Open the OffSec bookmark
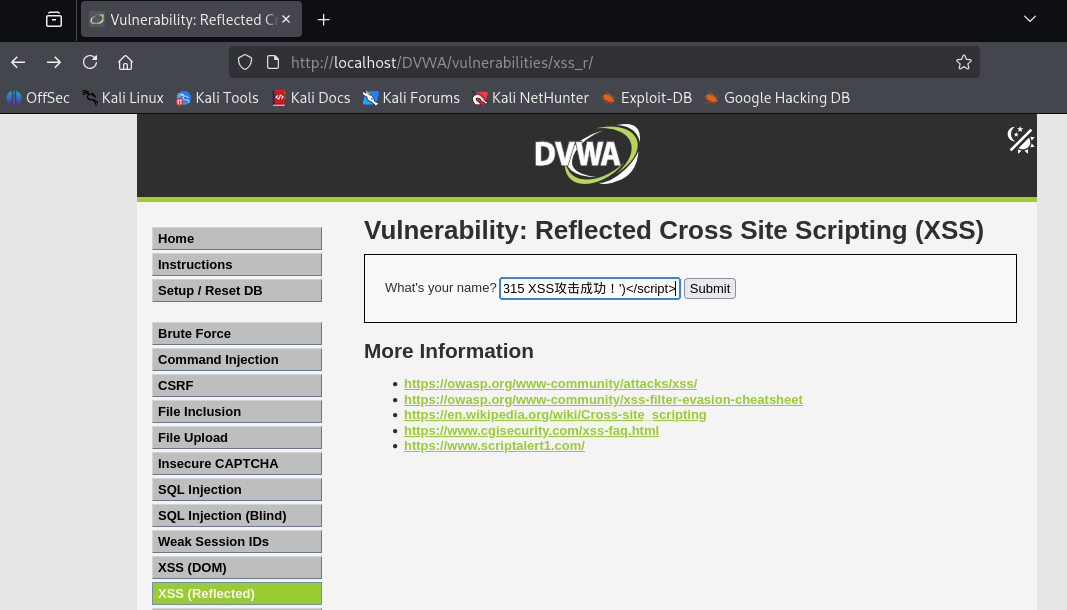The image size is (1067, 610). 38,98
